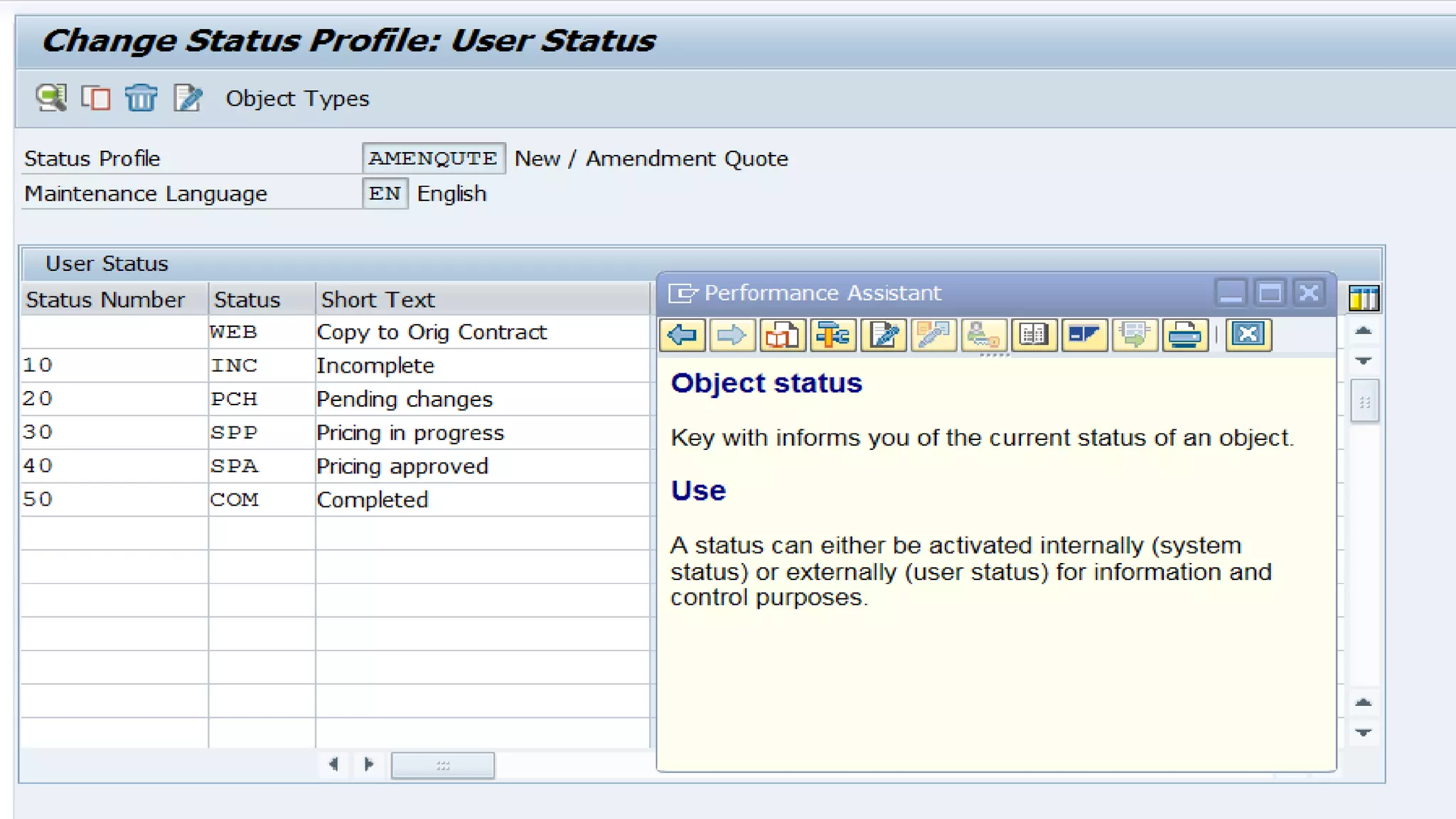The width and height of the screenshot is (1456, 819).
Task: Open the Glossary open-book icon
Action: tap(1034, 335)
